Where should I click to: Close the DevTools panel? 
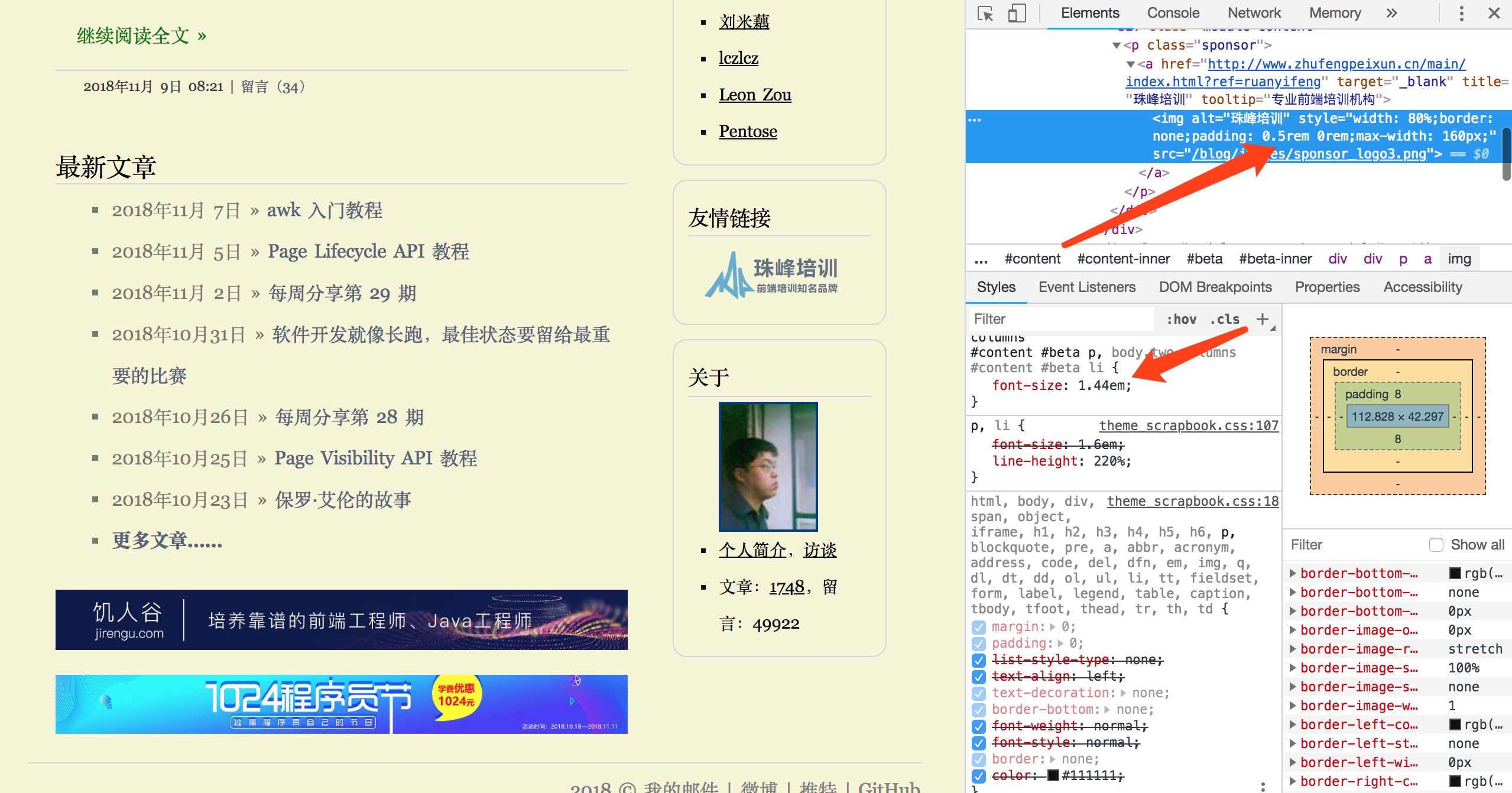(1494, 13)
